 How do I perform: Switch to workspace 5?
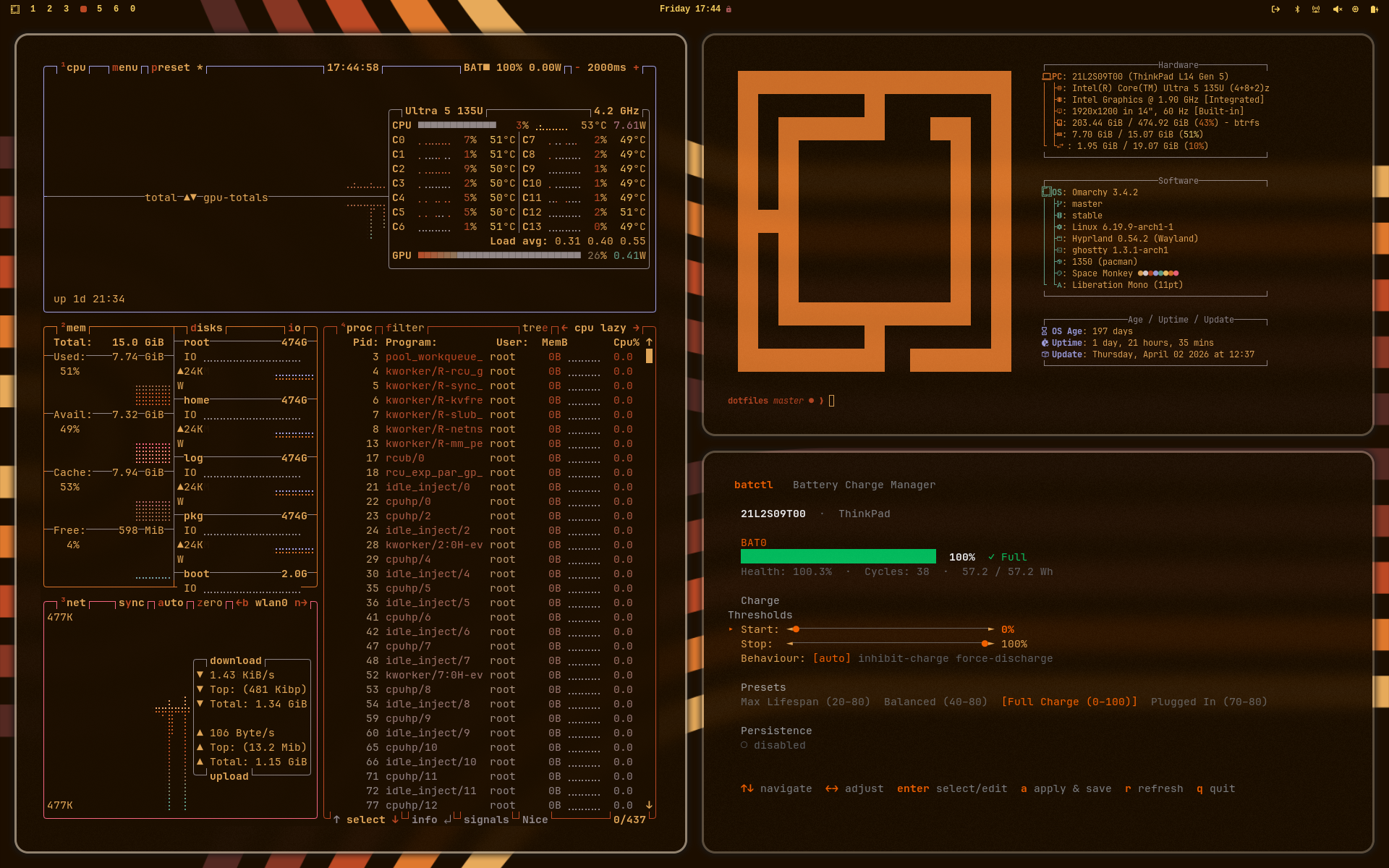click(x=99, y=9)
